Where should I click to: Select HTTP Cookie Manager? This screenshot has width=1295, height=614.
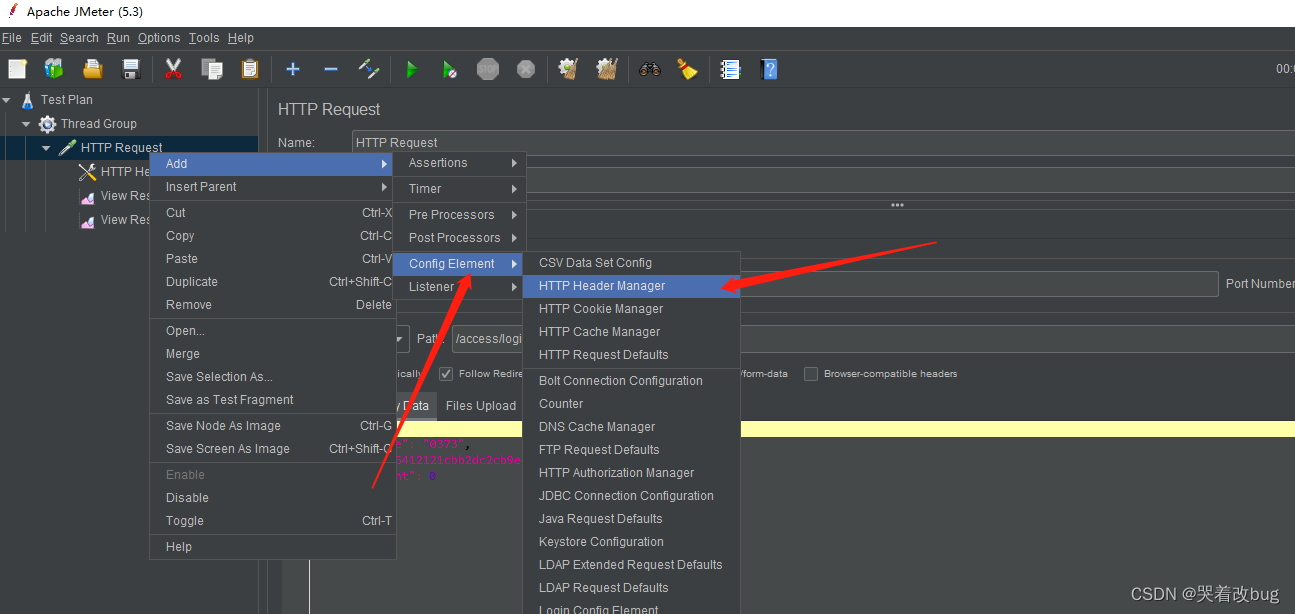[631, 309]
